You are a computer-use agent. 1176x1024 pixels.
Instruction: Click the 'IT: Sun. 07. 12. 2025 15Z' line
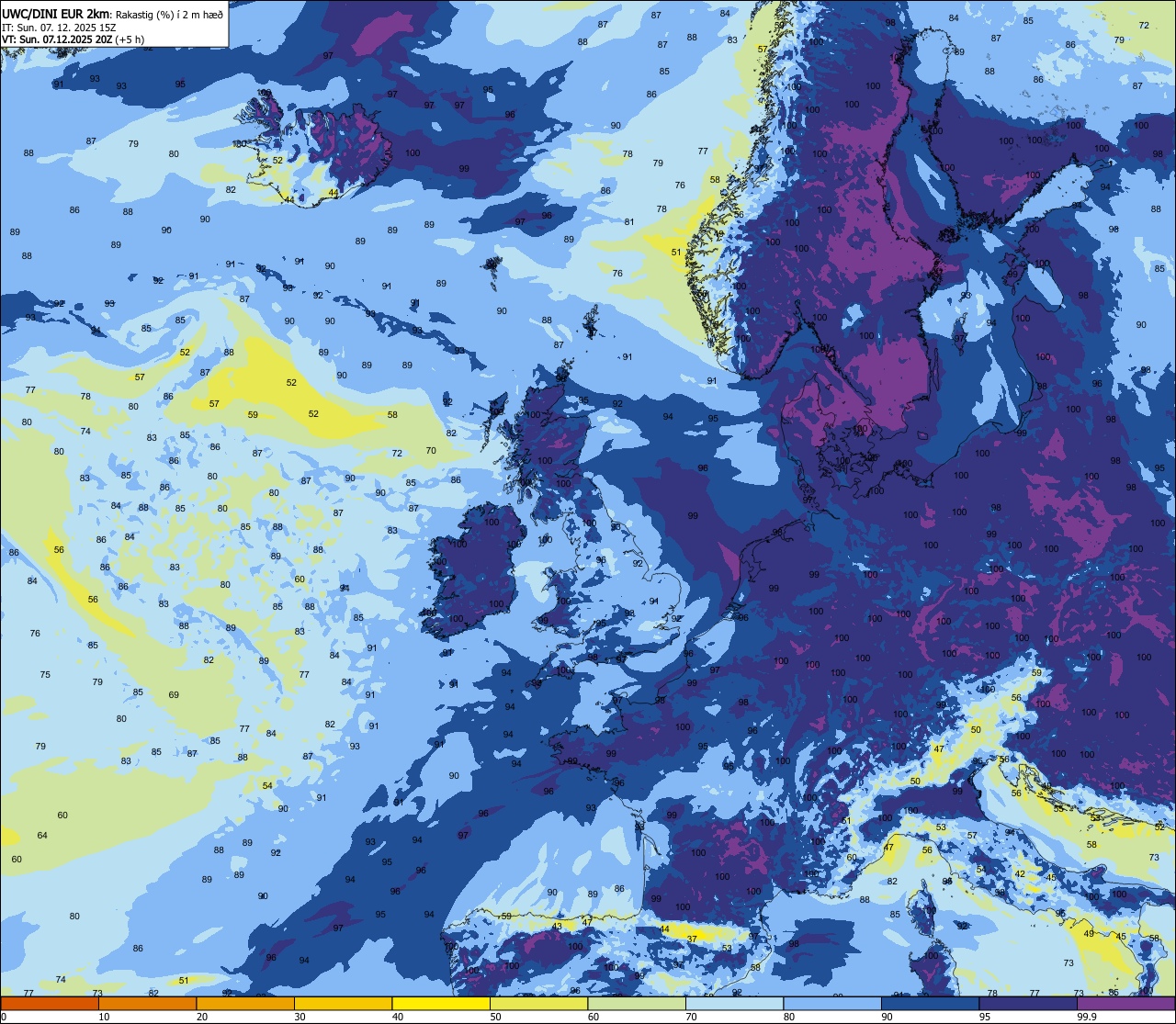click(x=59, y=28)
